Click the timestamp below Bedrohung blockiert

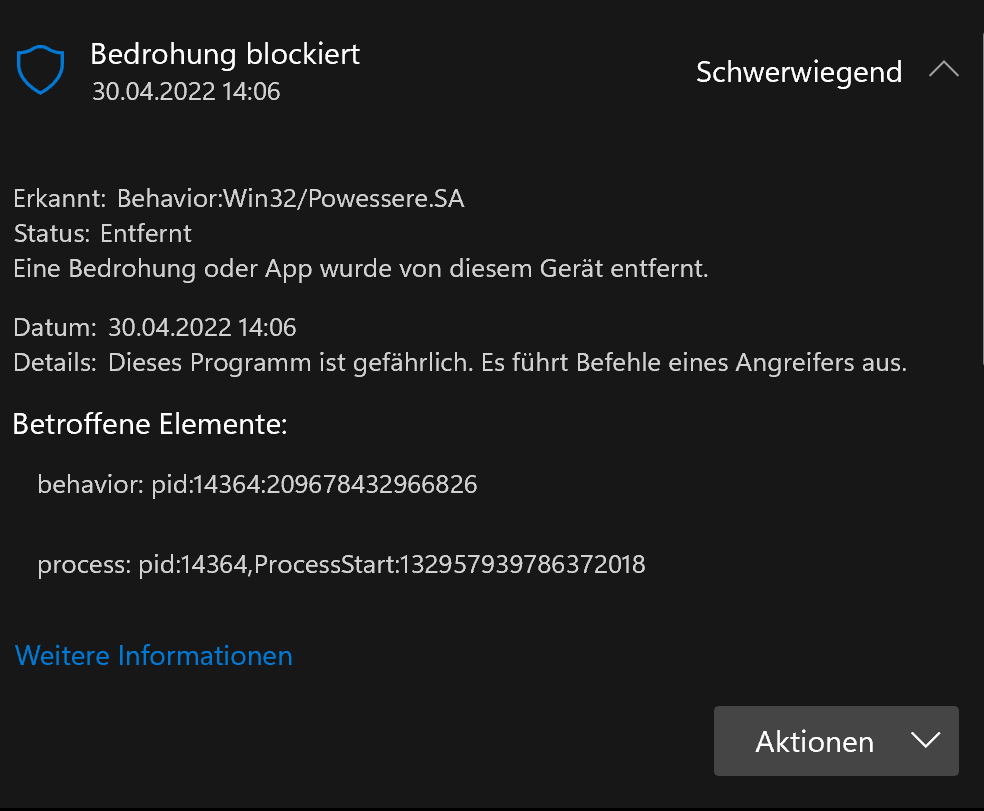pyautogui.click(x=186, y=92)
